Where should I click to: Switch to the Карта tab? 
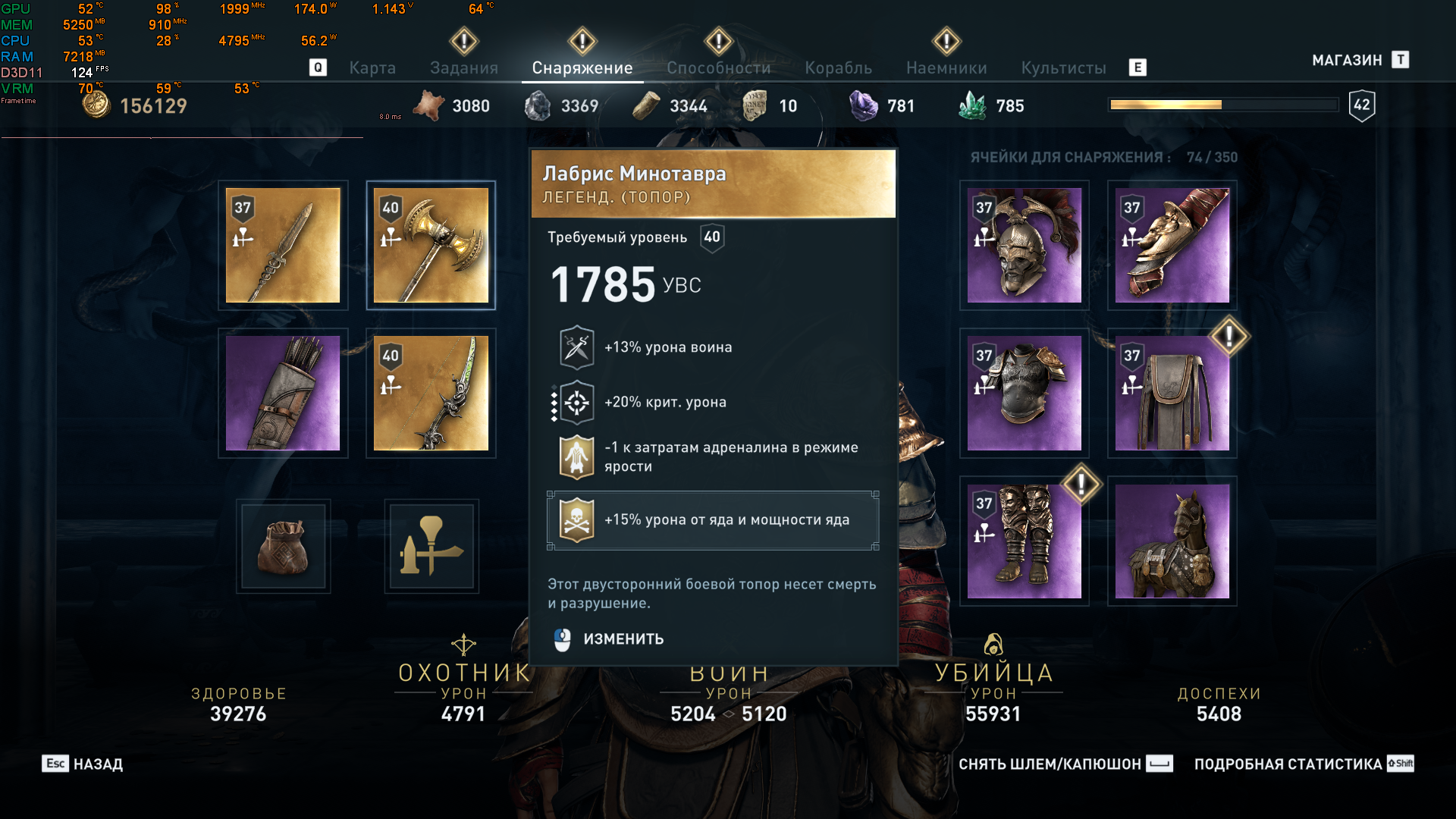pos(372,67)
